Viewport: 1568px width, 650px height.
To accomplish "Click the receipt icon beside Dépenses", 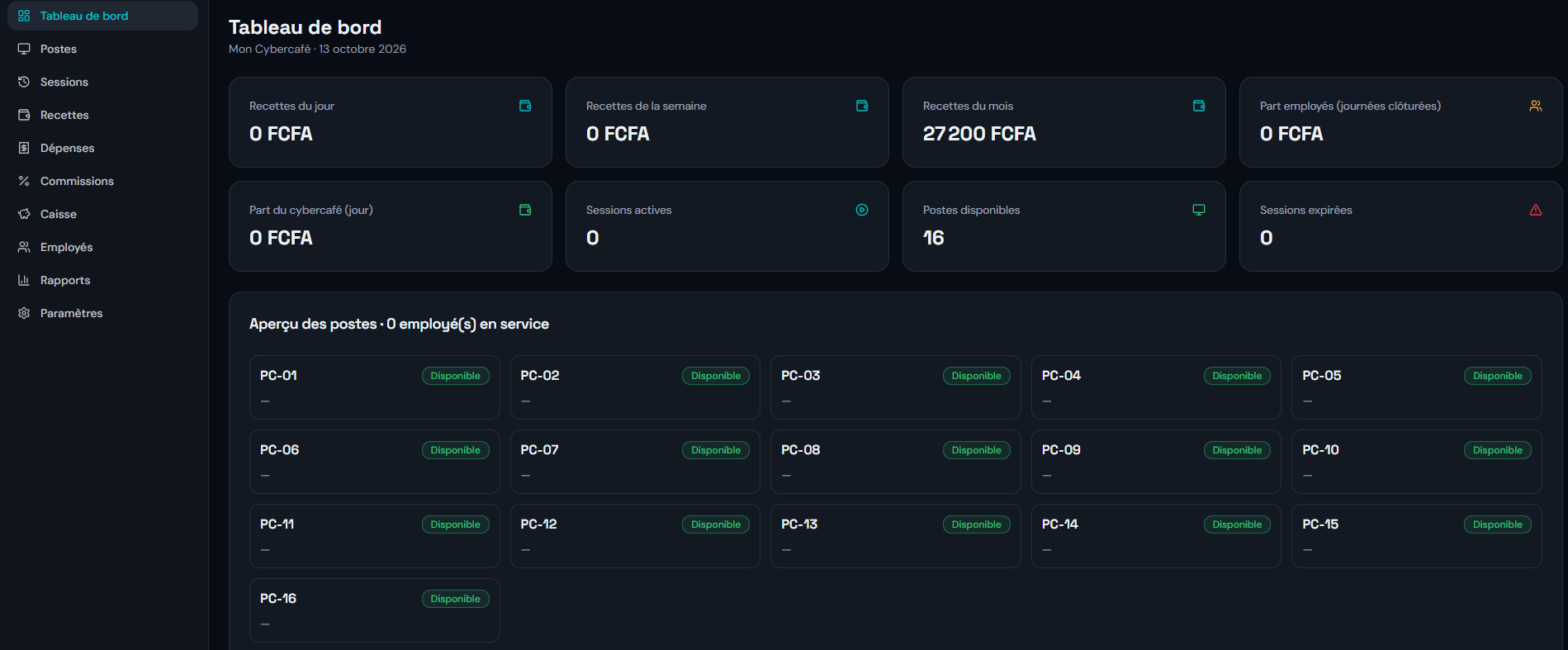I will tap(24, 148).
